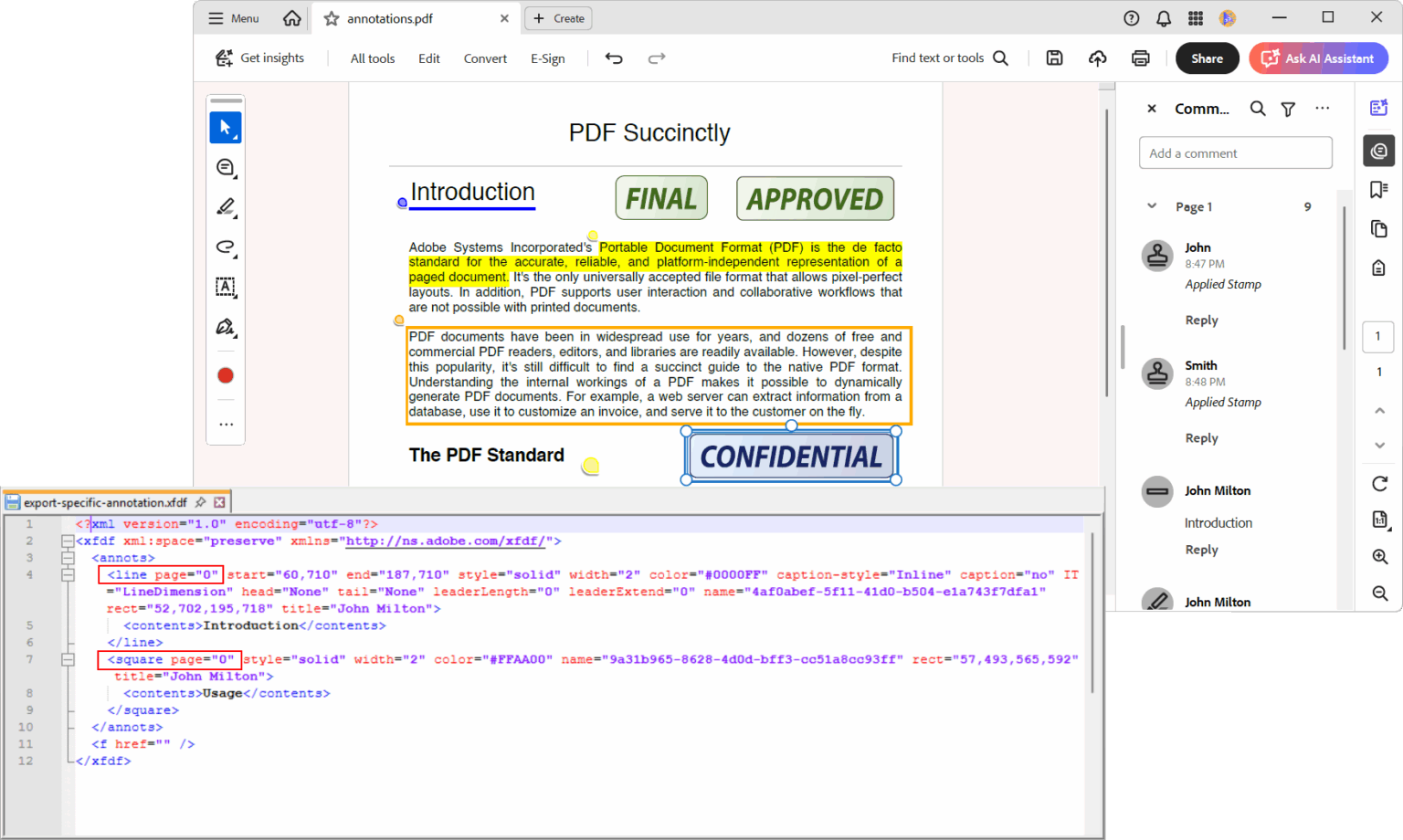Go to the Home screen icon
1403x840 pixels.
coord(292,18)
